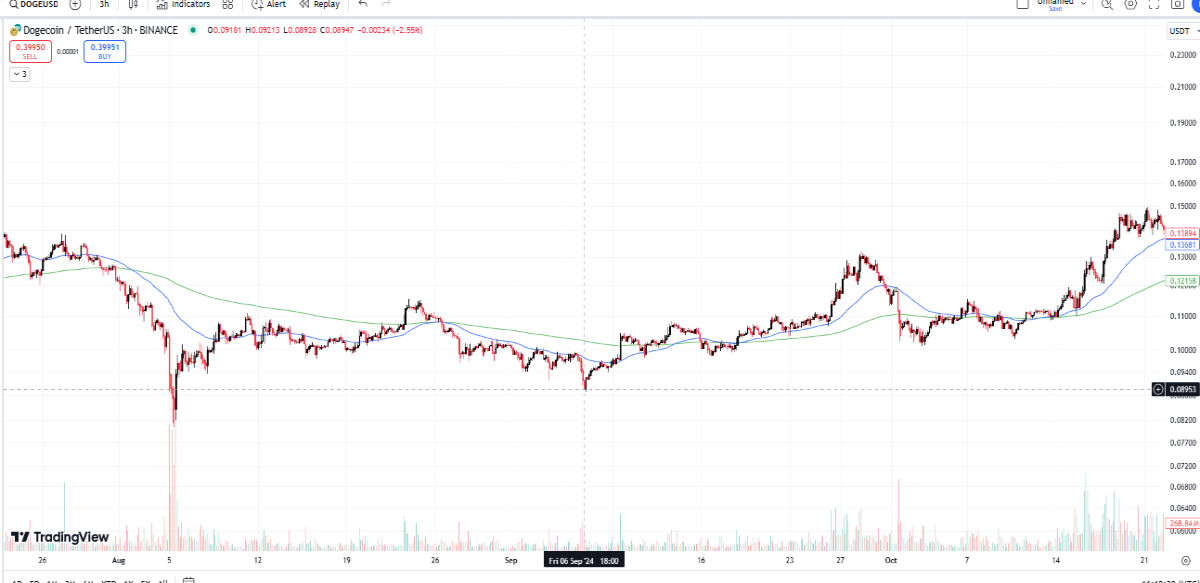The image size is (1200, 583).
Task: Open the 3h interval selector
Action: 104,4
